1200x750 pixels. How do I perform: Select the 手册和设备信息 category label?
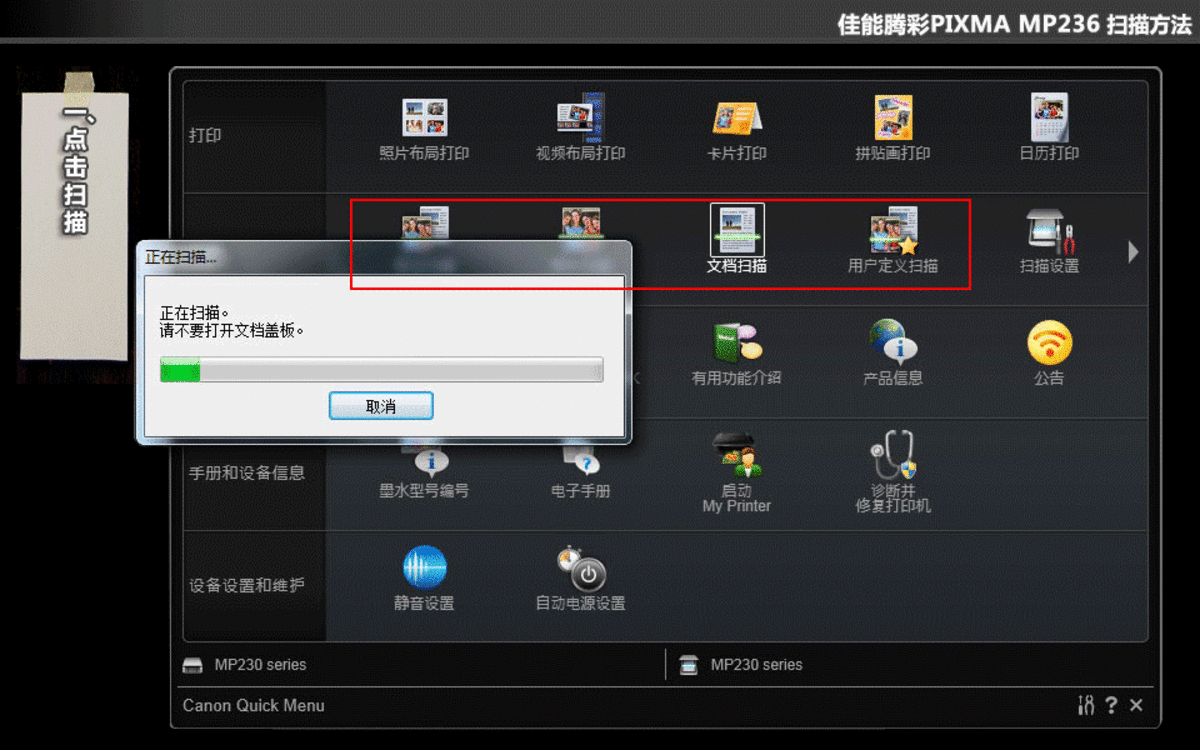coord(247,473)
